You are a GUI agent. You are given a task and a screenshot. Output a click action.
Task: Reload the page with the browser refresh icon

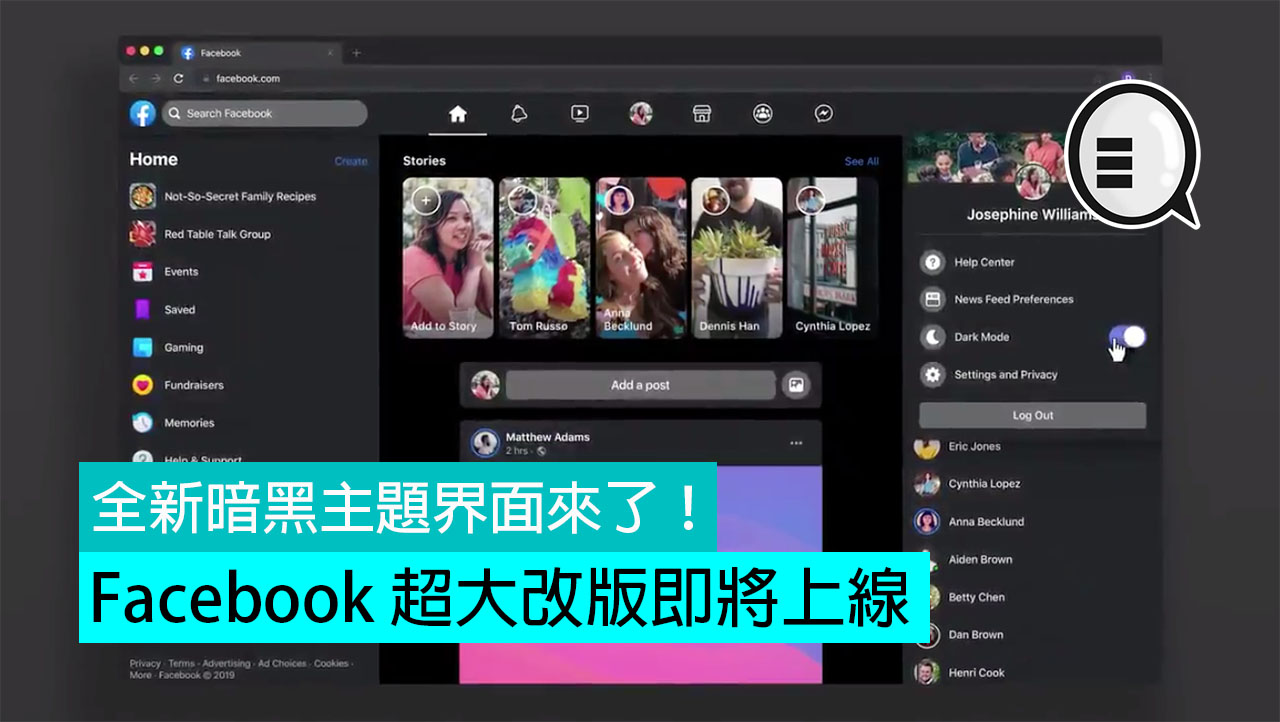click(178, 78)
